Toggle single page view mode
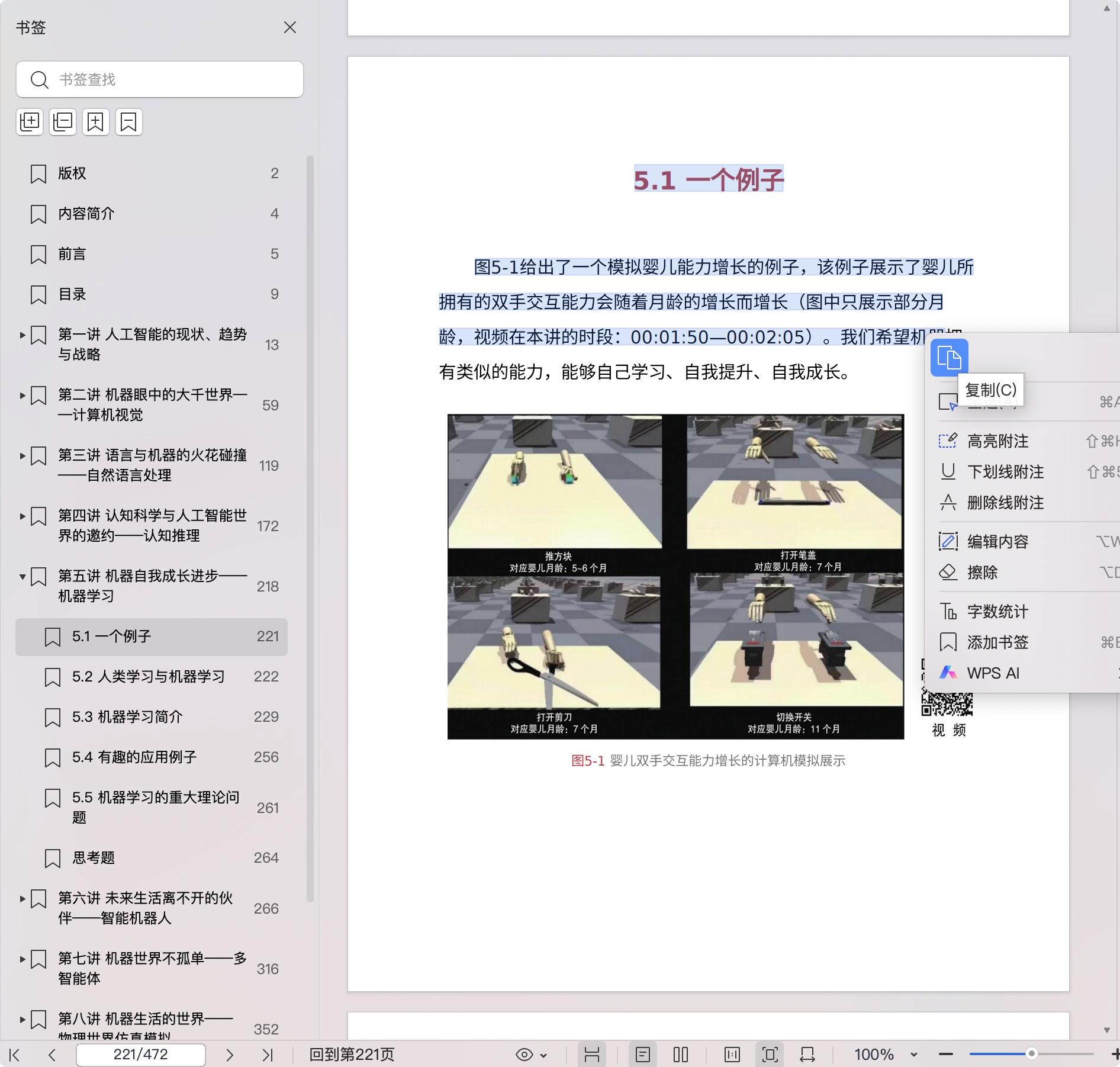The image size is (1120, 1067). click(x=642, y=1055)
